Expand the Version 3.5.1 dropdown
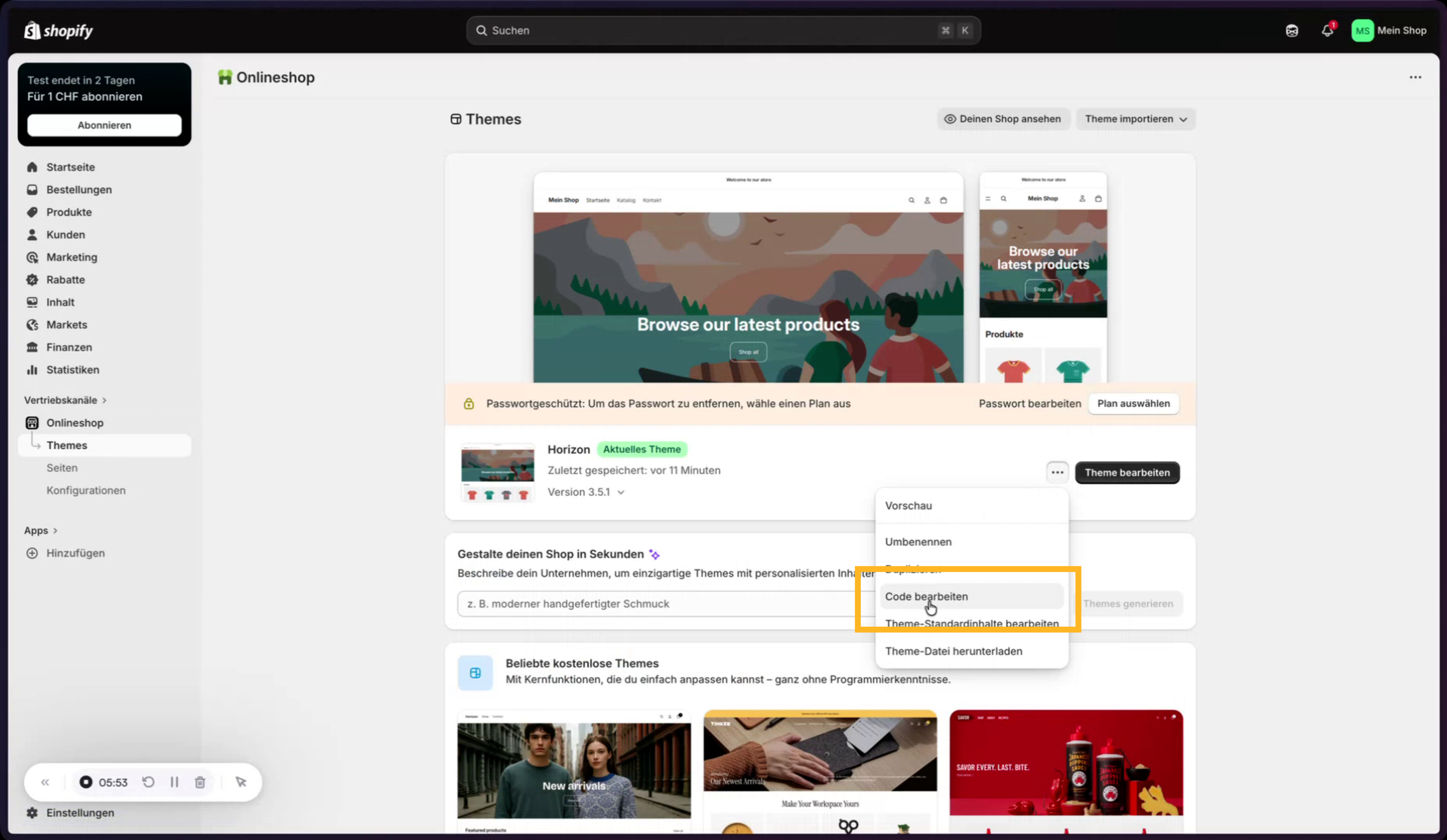Viewport: 1447px width, 840px height. (586, 492)
